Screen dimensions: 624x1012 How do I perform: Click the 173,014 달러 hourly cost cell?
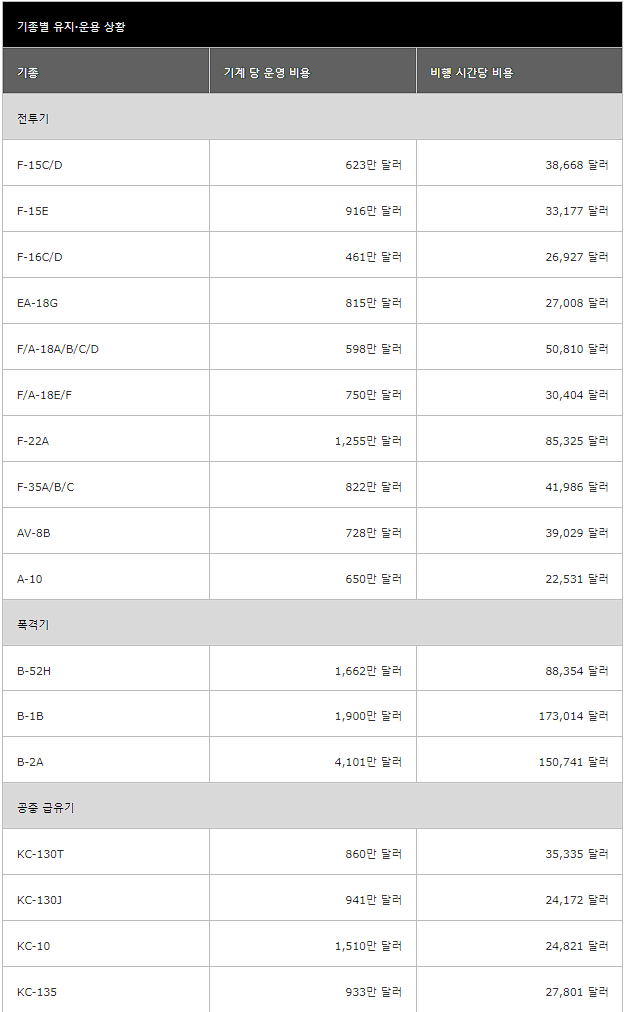(573, 715)
